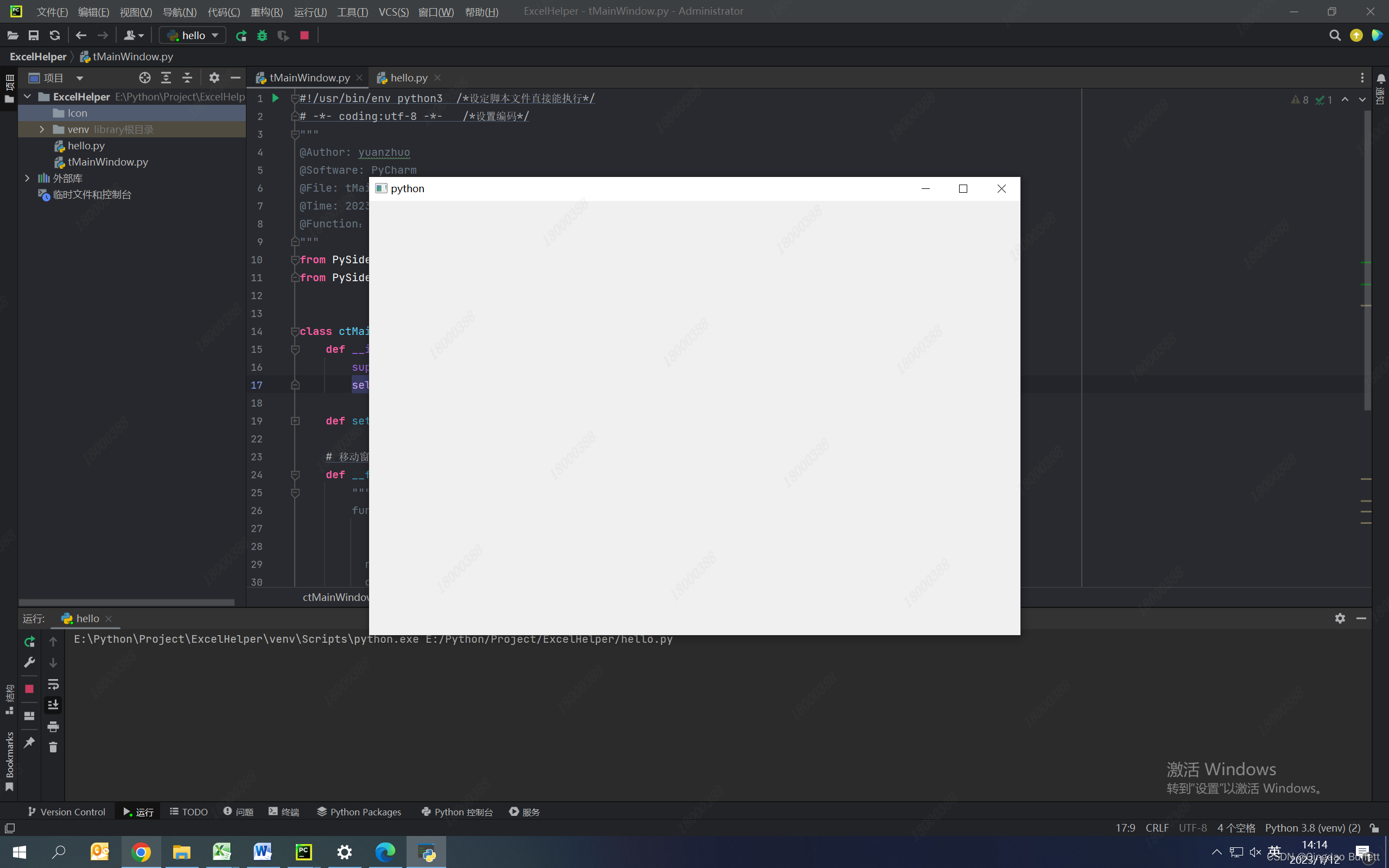Start debugging with the bug icon

[262, 36]
